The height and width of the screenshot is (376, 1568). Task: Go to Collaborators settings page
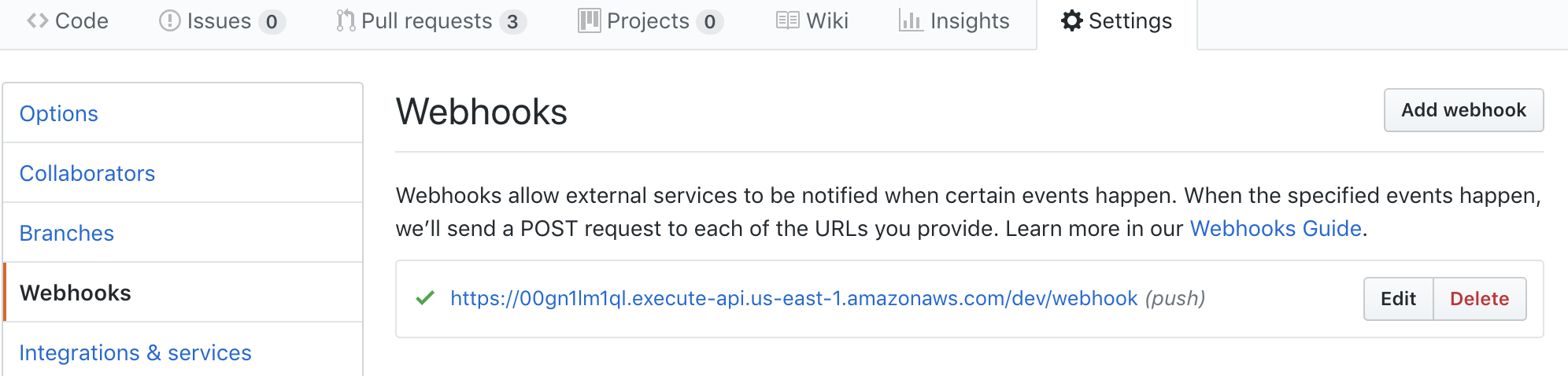coord(183,173)
